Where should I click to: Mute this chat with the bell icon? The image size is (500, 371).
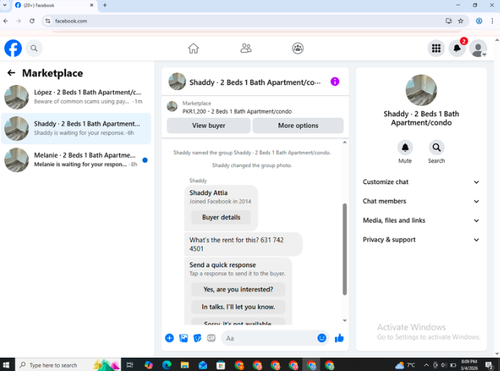405,147
